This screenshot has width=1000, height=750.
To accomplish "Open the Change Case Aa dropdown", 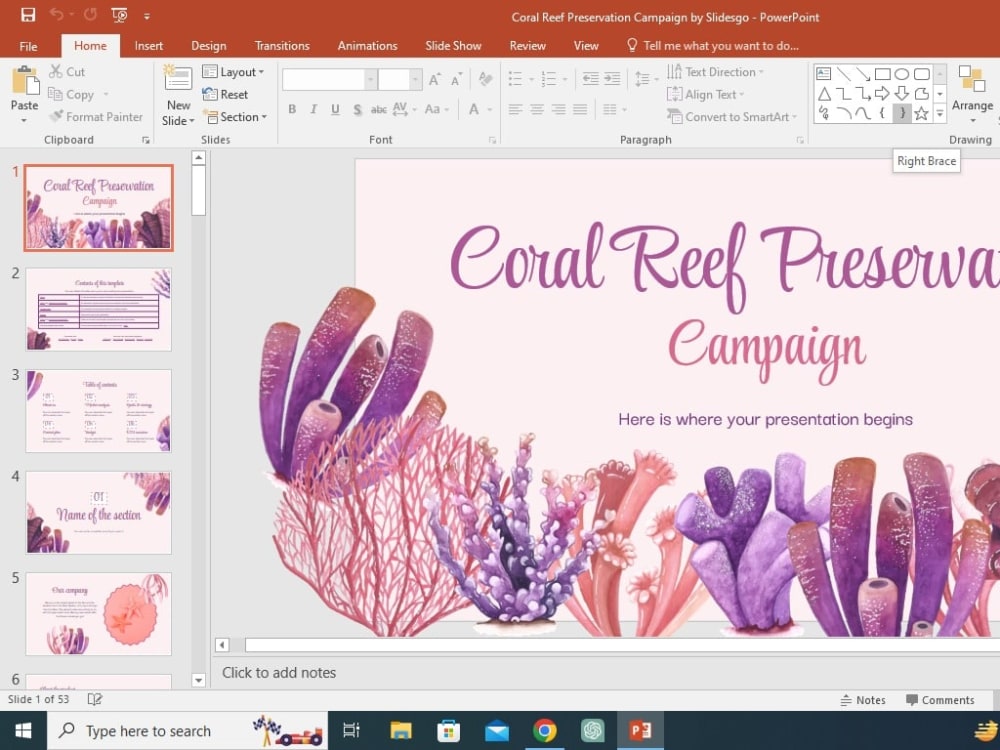I will [437, 109].
